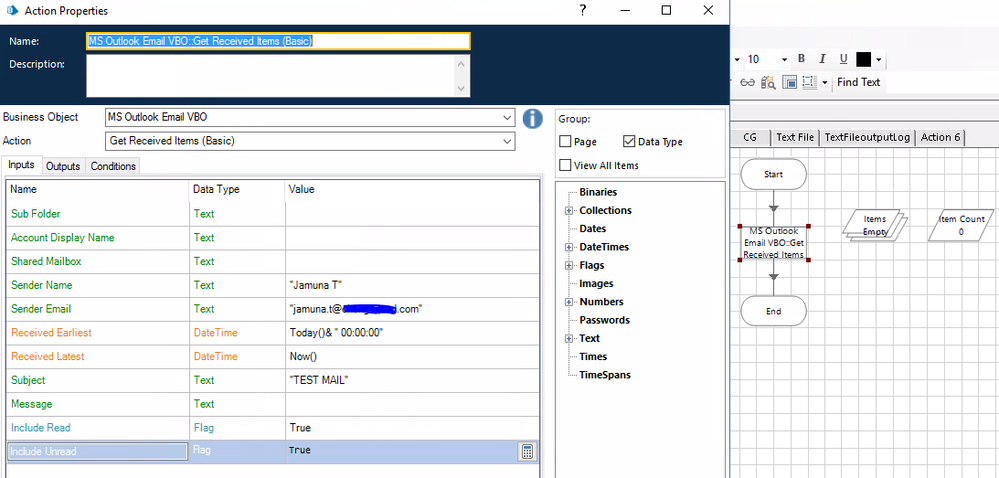Click description scrollbar down arrow
Image resolution: width=999 pixels, height=478 pixels.
(463, 89)
